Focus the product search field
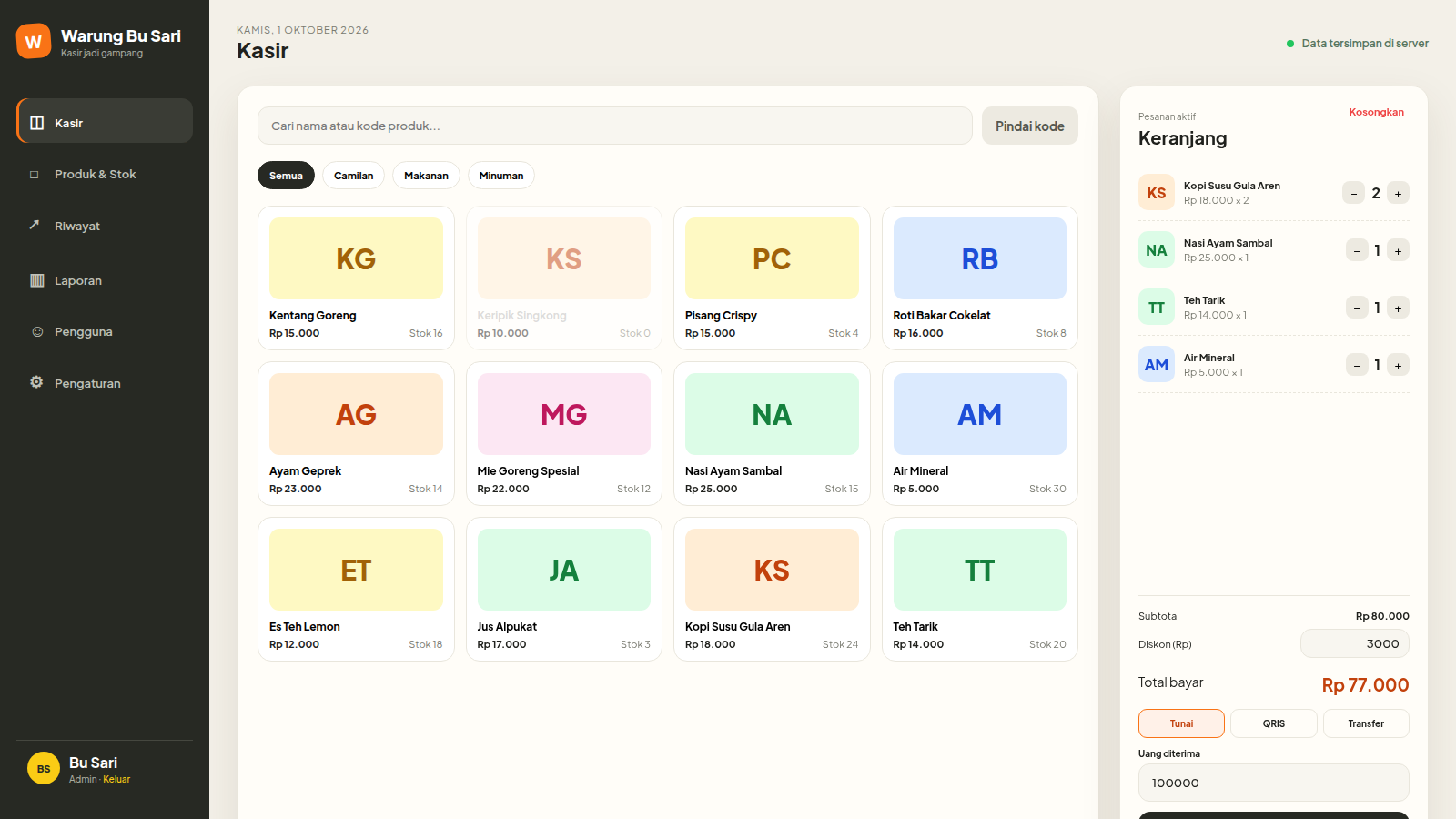 (615, 126)
